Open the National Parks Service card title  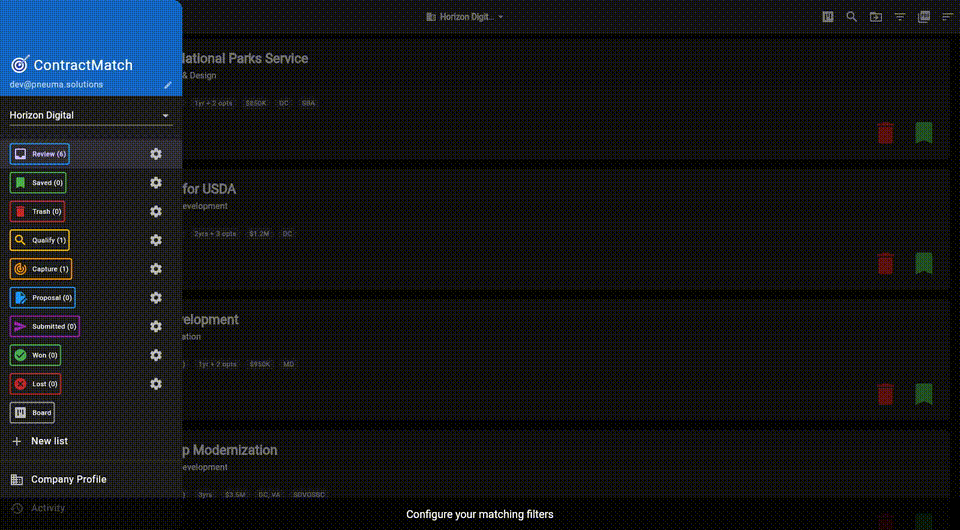coord(245,59)
